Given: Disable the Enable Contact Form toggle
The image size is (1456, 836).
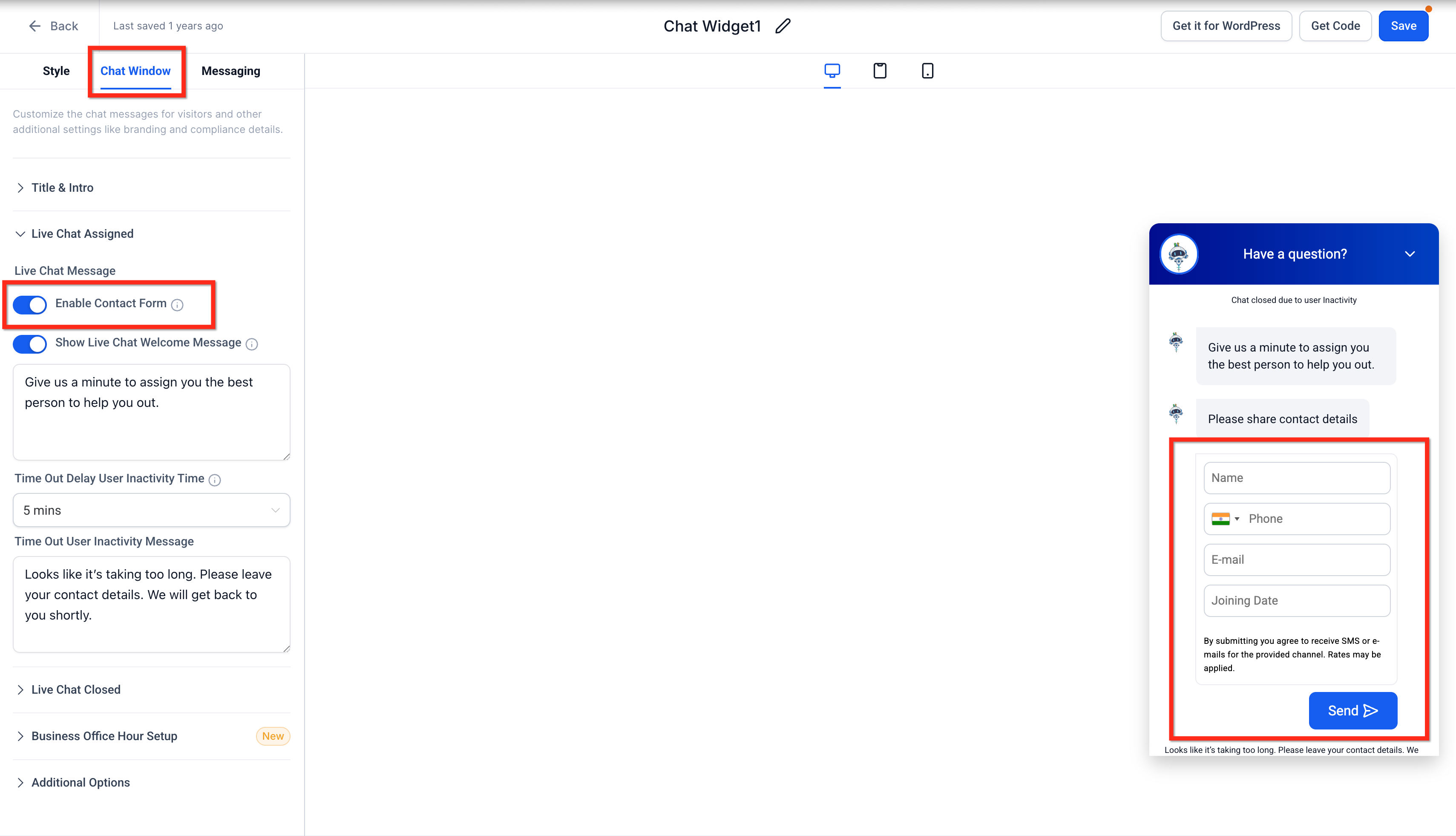Looking at the screenshot, I should 30,305.
